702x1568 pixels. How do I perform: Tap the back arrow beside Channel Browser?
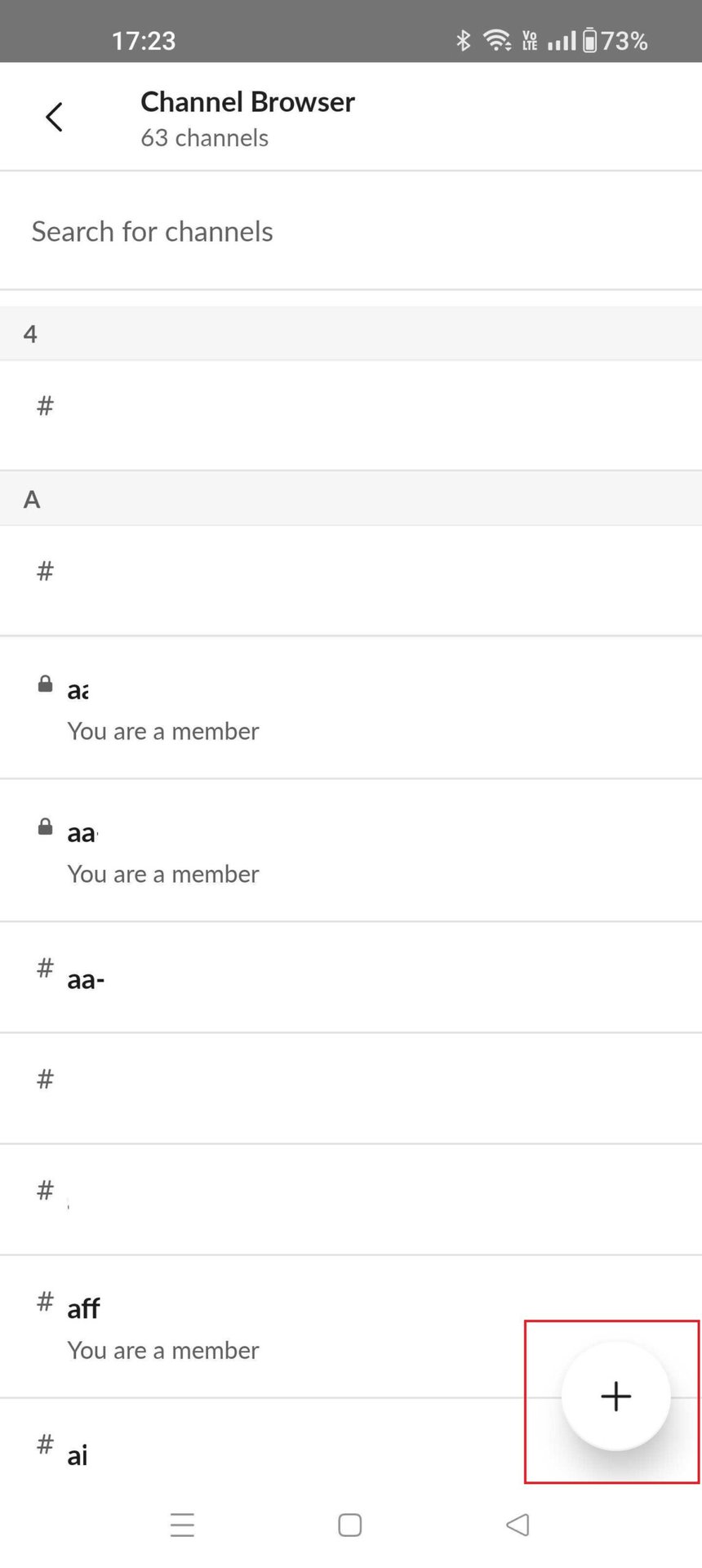[54, 118]
